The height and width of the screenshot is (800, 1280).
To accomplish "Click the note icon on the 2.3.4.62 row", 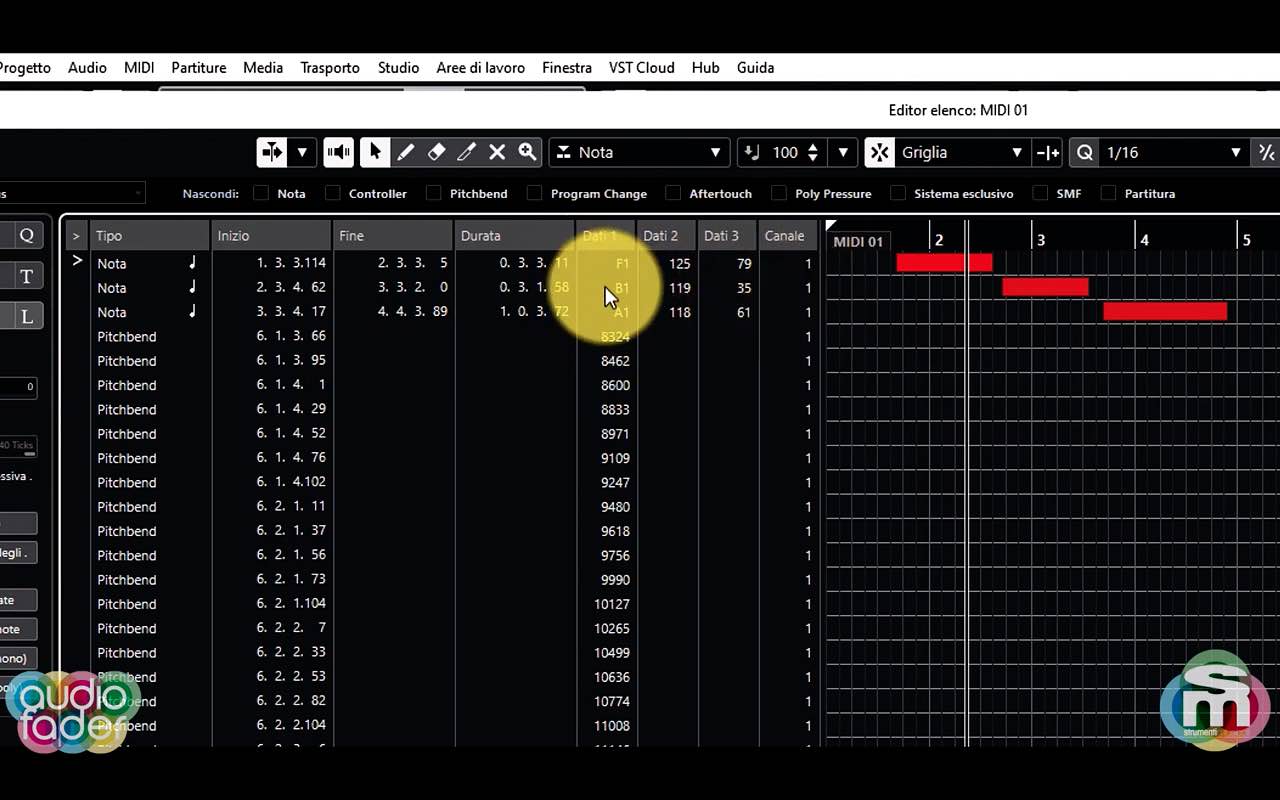I will [x=192, y=287].
